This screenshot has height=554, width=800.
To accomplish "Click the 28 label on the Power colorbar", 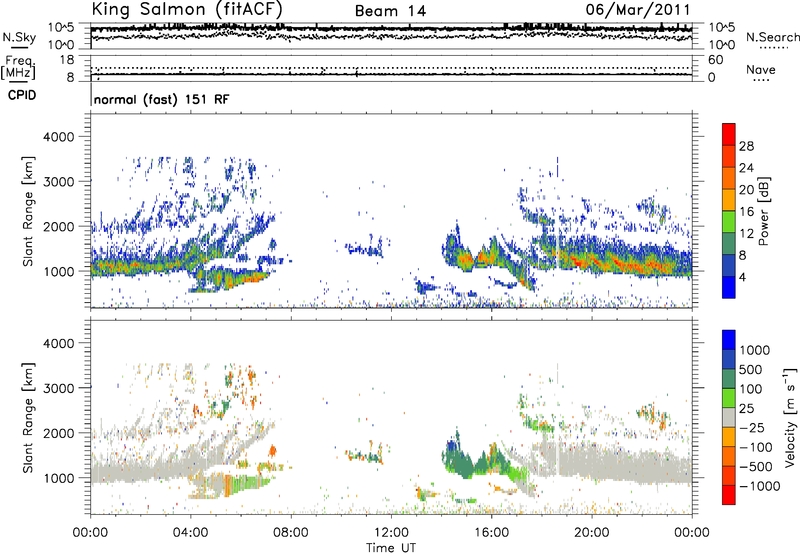I will pos(746,146).
